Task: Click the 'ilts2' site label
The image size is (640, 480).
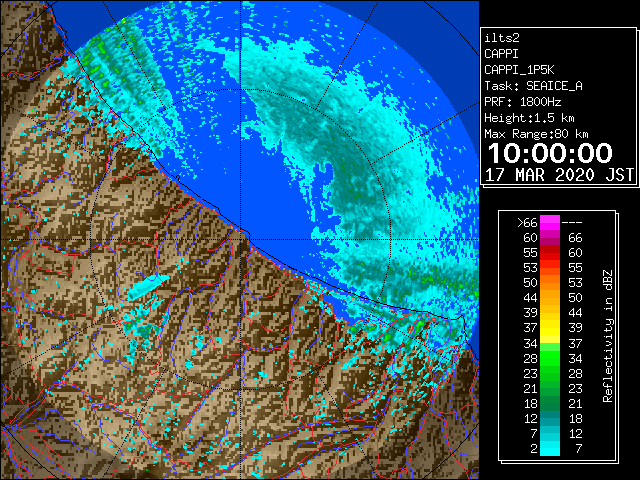Action: 502,38
